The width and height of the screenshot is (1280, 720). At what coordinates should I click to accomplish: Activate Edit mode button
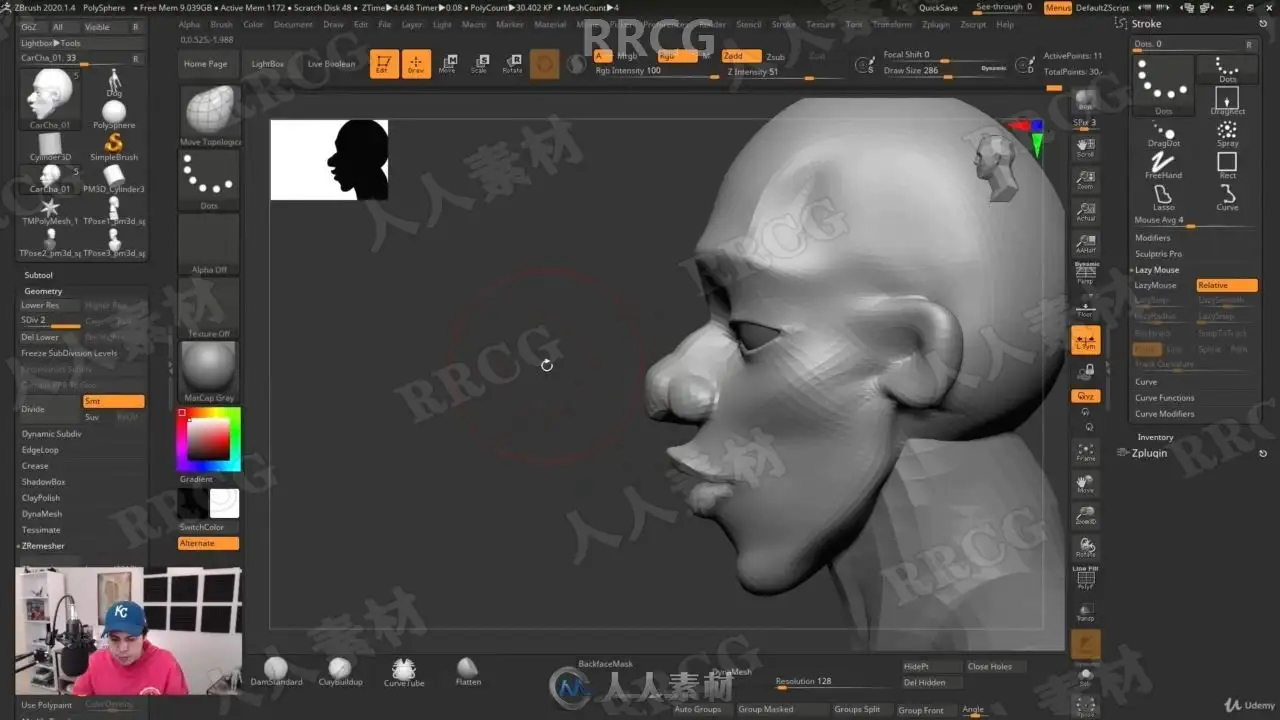(381, 64)
